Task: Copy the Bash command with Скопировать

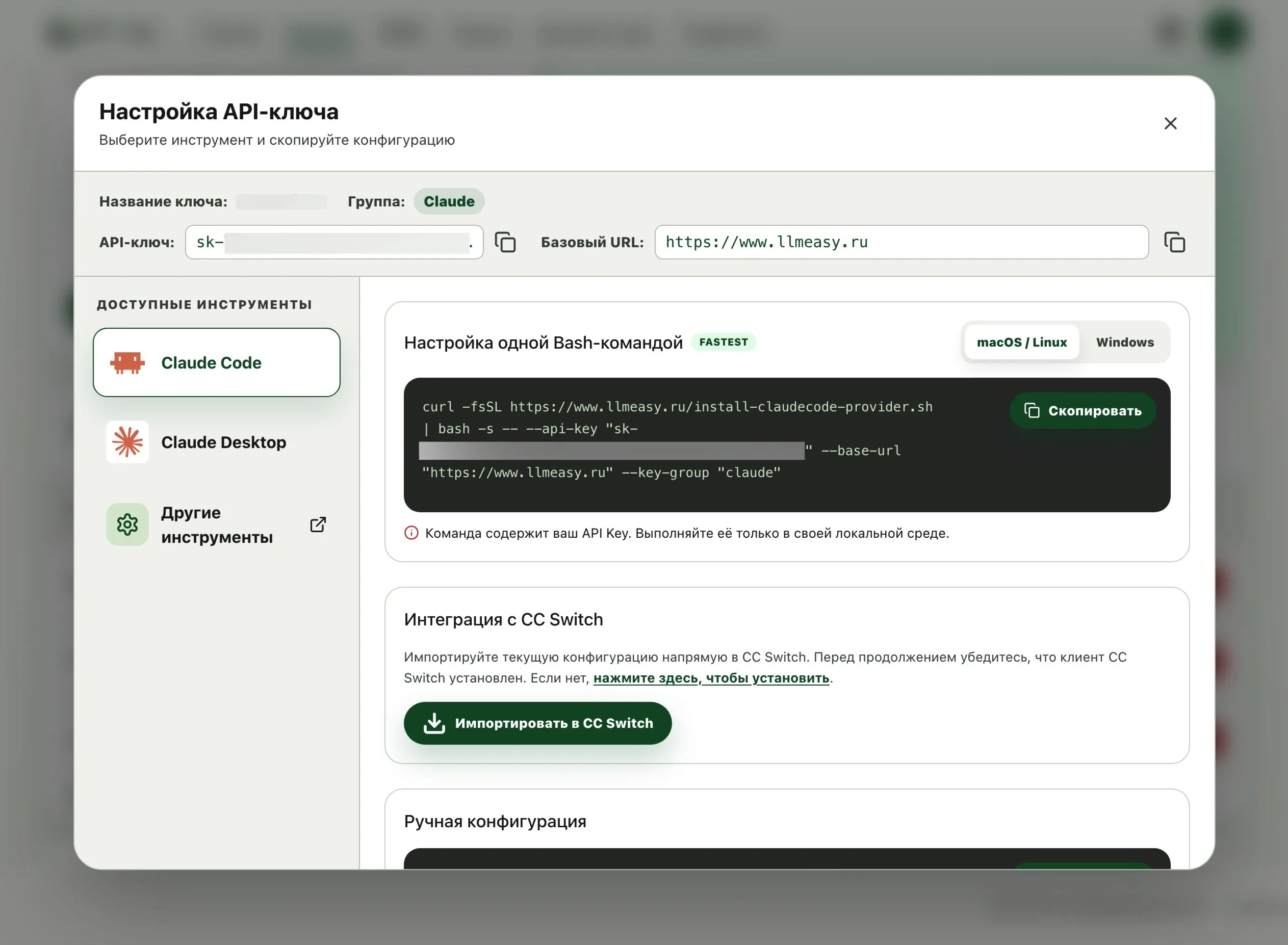Action: [1083, 411]
